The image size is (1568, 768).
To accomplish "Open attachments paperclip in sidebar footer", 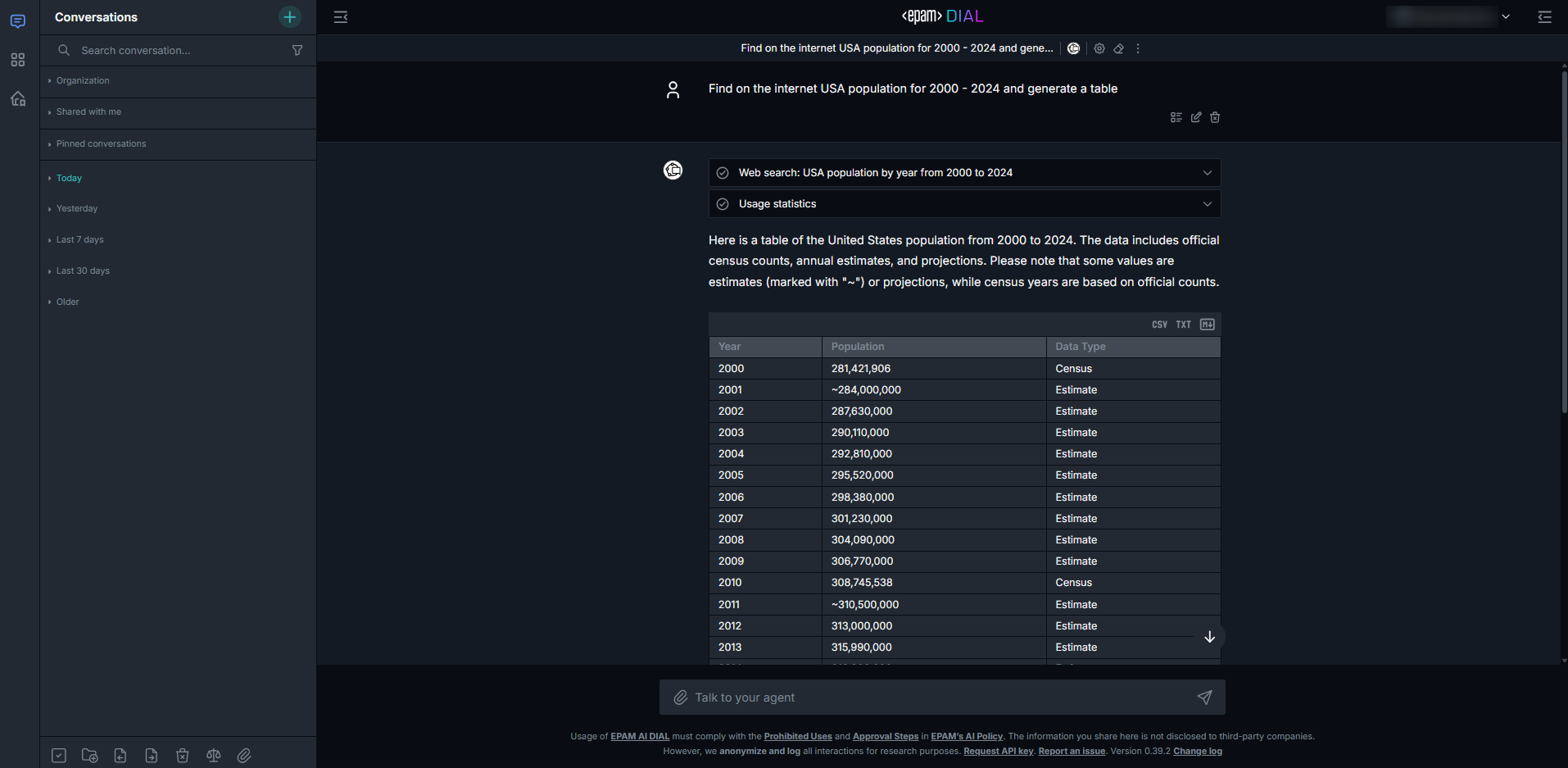I will [244, 756].
